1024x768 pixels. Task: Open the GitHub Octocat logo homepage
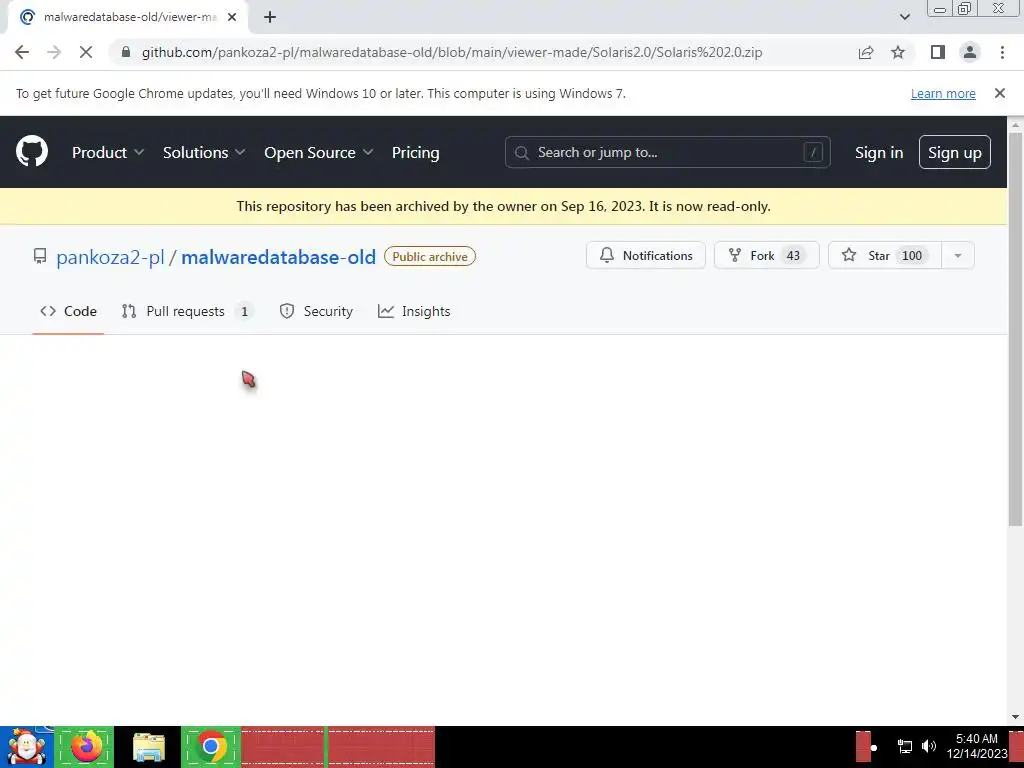pyautogui.click(x=31, y=152)
